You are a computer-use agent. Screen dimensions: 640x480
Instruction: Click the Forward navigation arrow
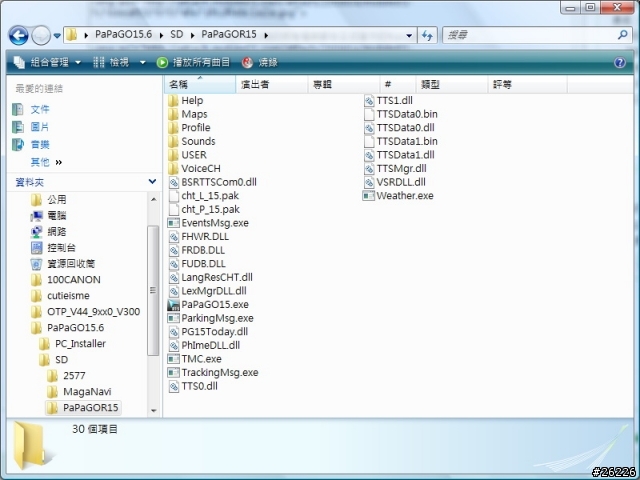tap(41, 36)
